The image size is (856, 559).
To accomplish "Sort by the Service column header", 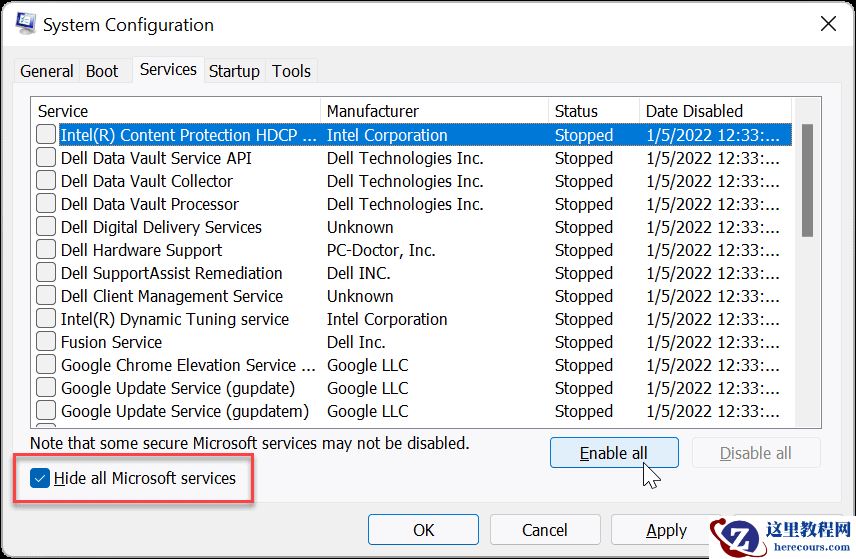I will [176, 111].
